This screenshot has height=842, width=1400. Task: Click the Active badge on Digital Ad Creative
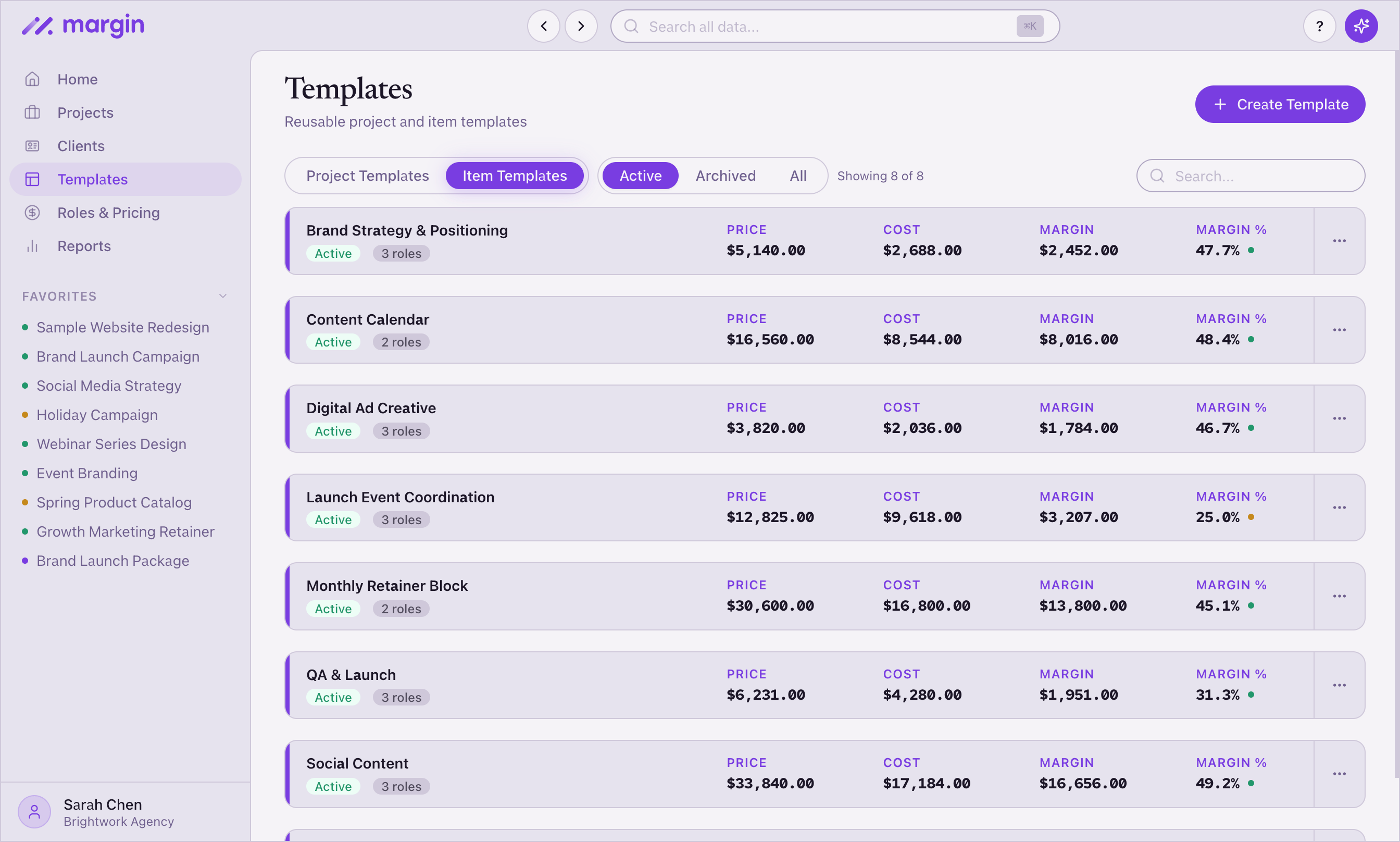click(333, 431)
